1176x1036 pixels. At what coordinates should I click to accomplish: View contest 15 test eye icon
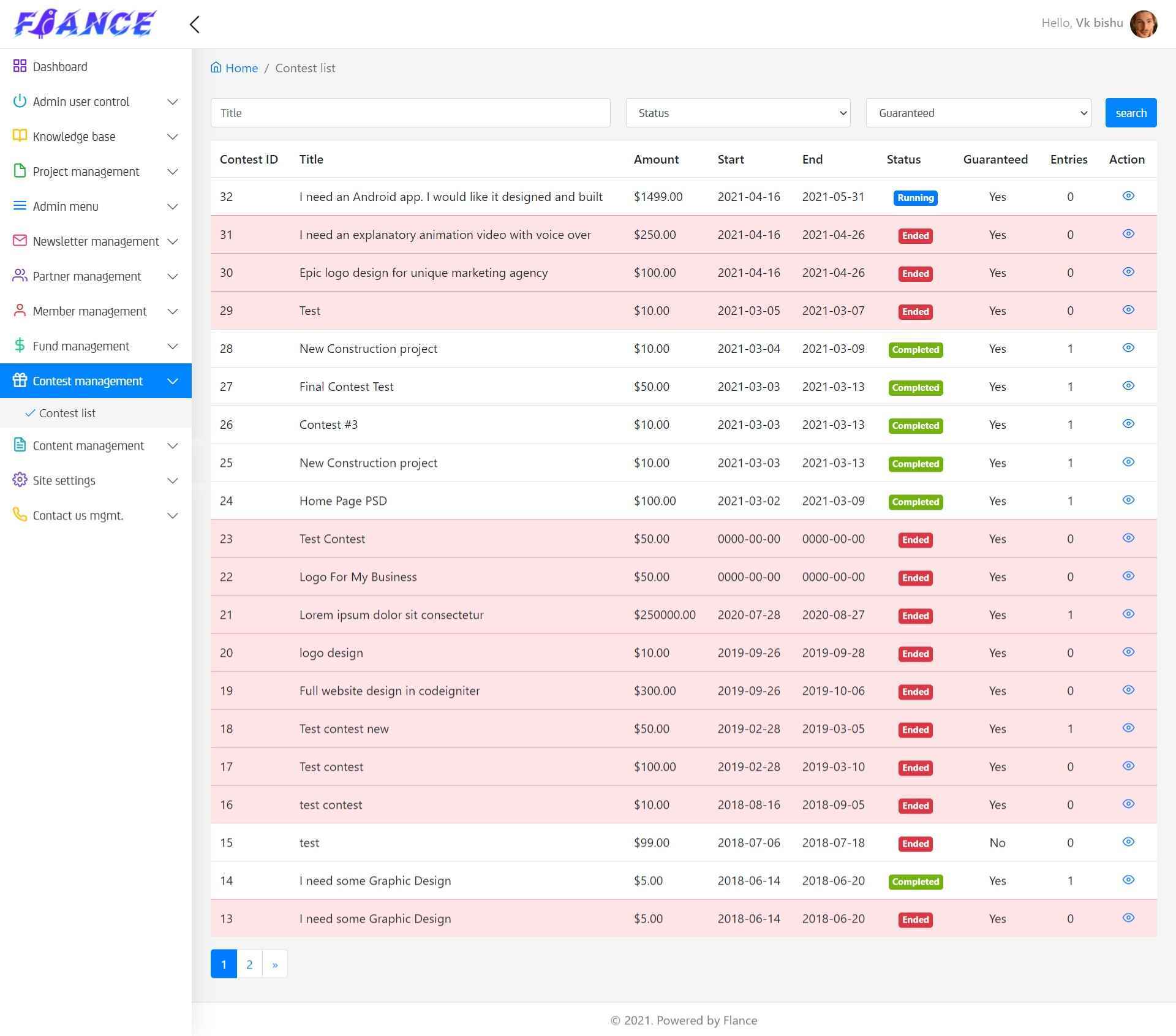click(x=1128, y=842)
